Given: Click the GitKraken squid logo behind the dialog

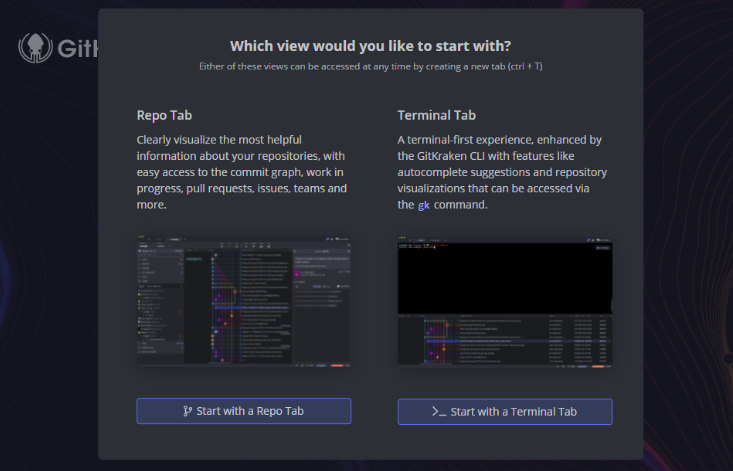Looking at the screenshot, I should click(x=36, y=48).
